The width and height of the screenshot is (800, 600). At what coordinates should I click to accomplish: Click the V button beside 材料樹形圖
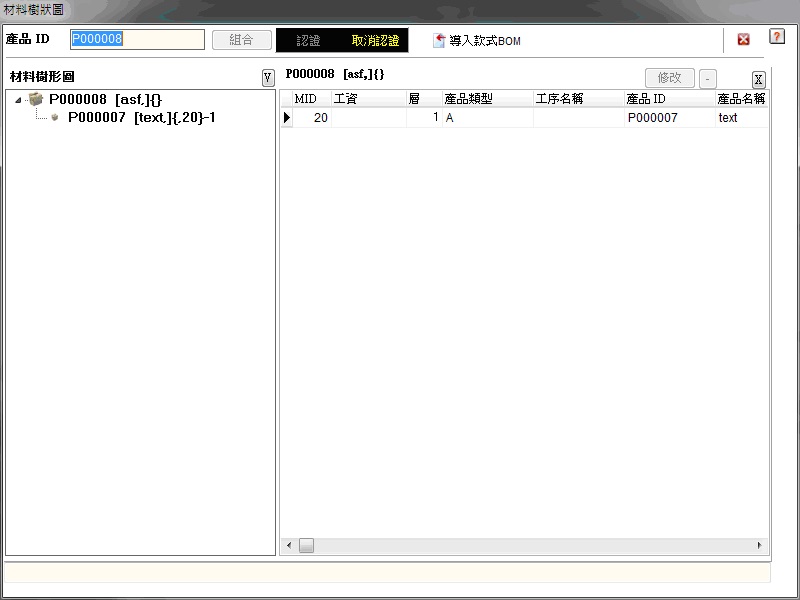point(268,78)
